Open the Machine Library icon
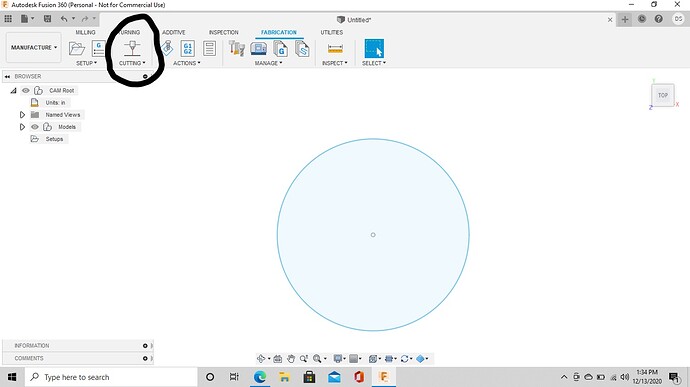Screen dimensions: 690x387 point(259,48)
